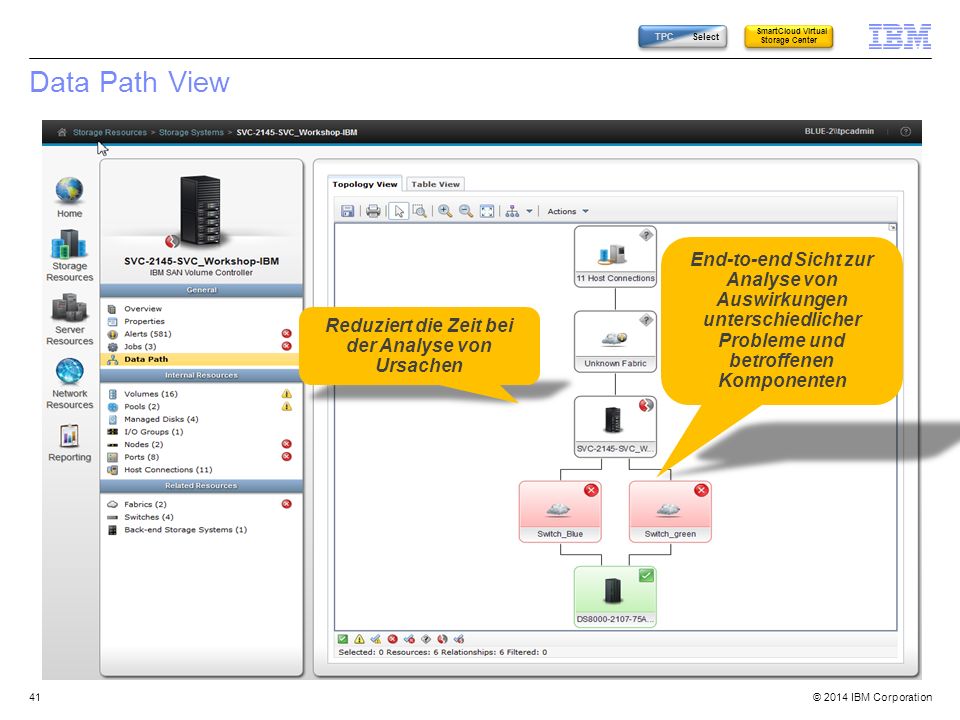Toggle the Error acknowledged filter
Image resolution: width=960 pixels, height=720 pixels.
(x=409, y=639)
